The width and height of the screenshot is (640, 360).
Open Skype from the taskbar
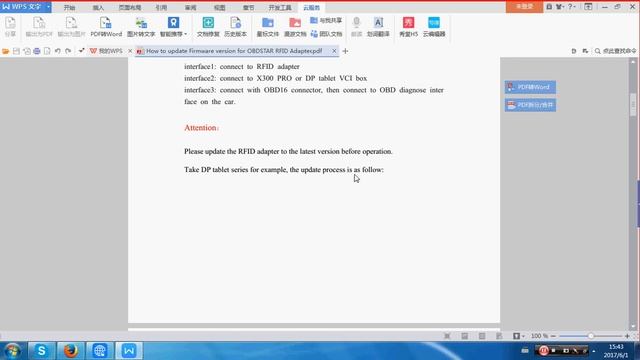tap(41, 351)
